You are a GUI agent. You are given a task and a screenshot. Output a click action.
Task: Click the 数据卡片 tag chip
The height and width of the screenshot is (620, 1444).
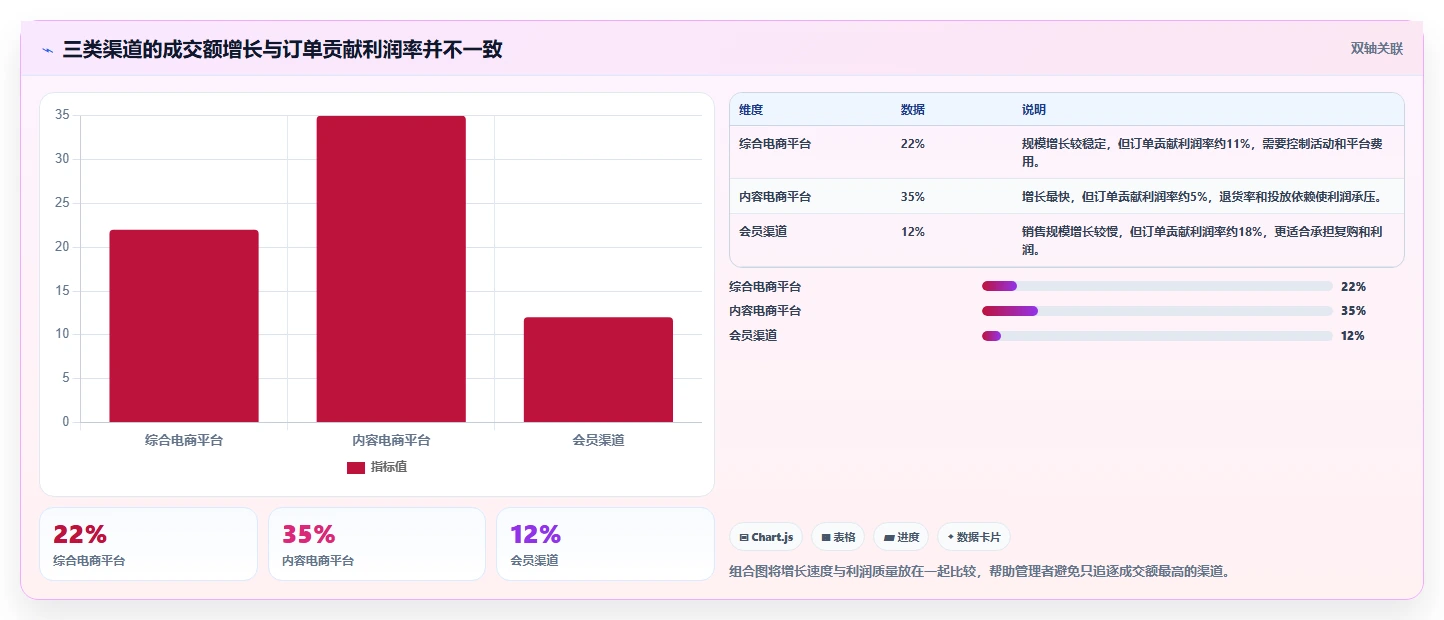coord(974,537)
